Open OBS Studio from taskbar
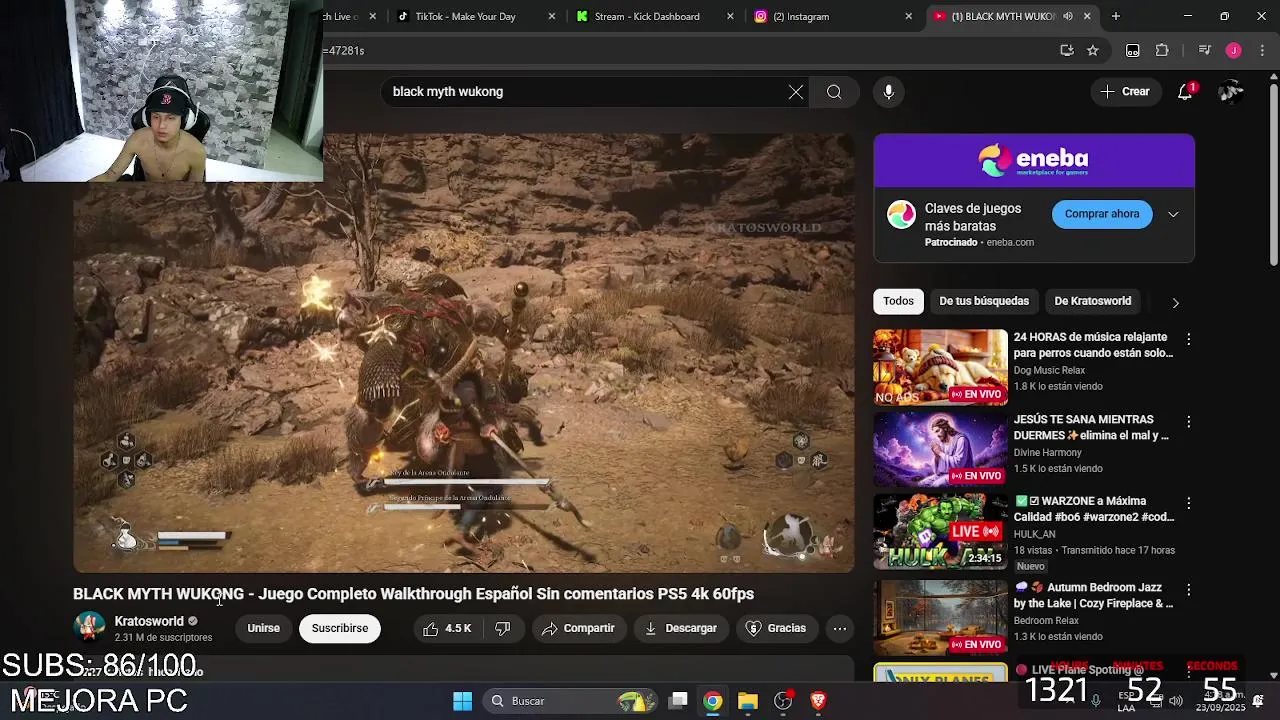The width and height of the screenshot is (1280, 720). [783, 701]
